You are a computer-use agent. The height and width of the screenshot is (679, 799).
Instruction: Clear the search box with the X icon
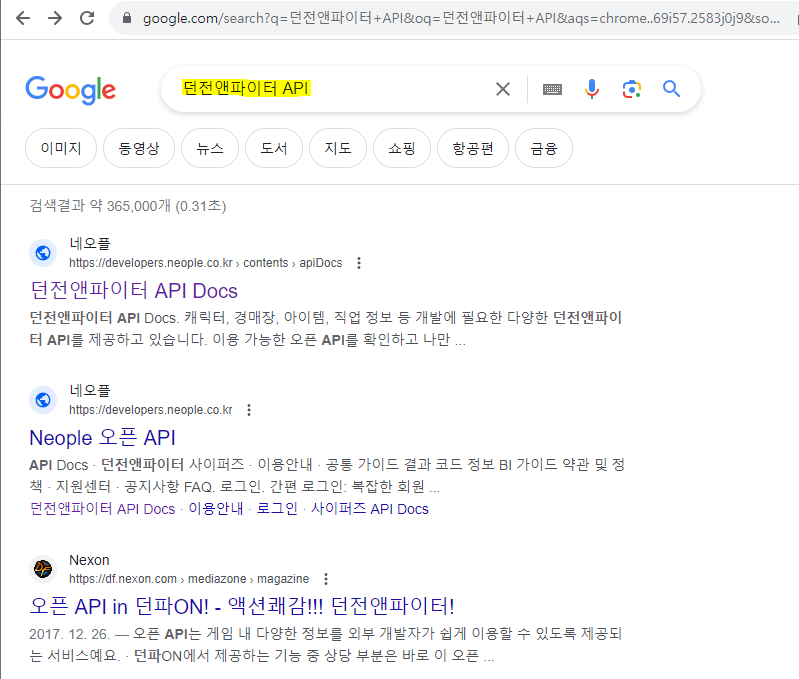coord(503,89)
